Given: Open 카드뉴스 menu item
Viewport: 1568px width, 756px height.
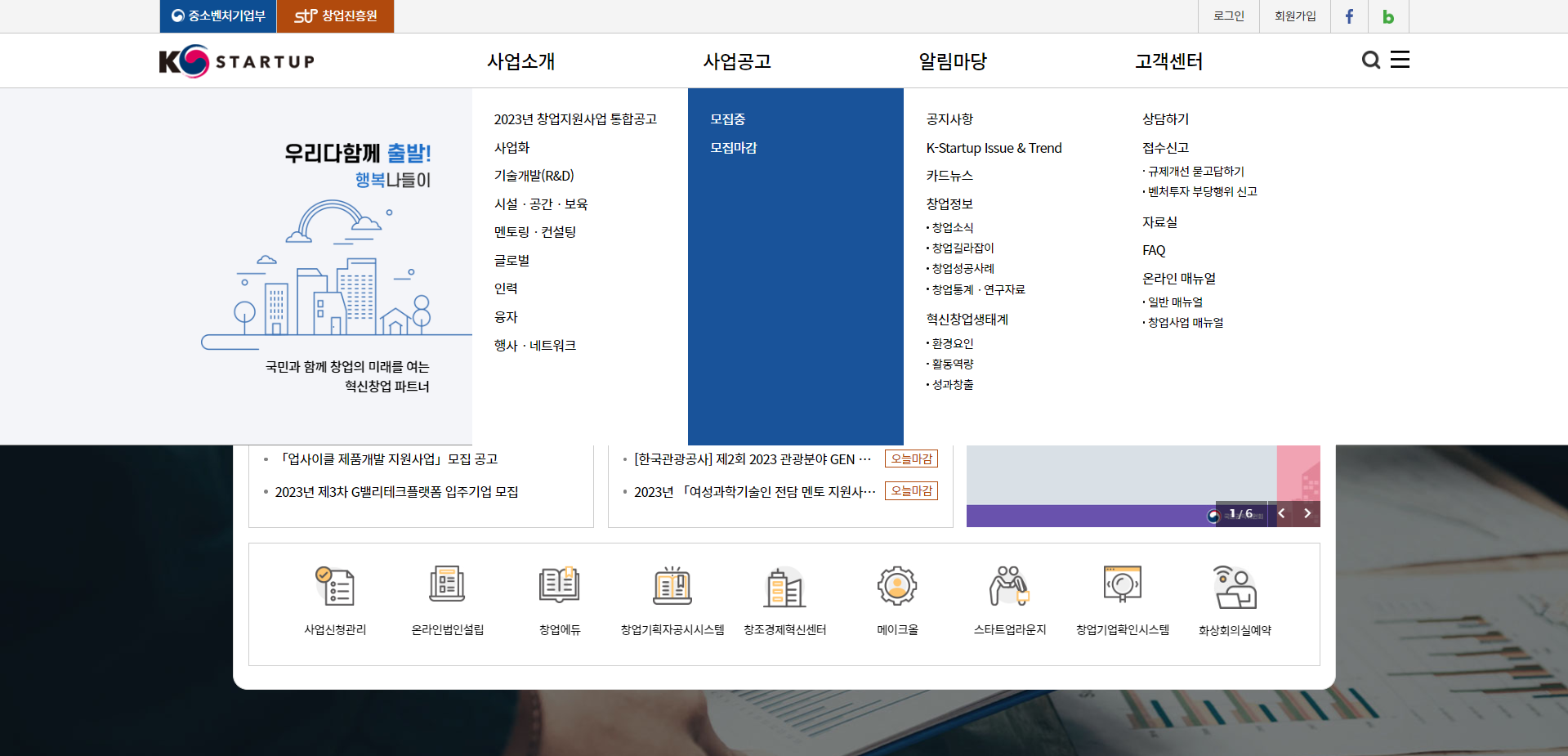Looking at the screenshot, I should (x=949, y=176).
